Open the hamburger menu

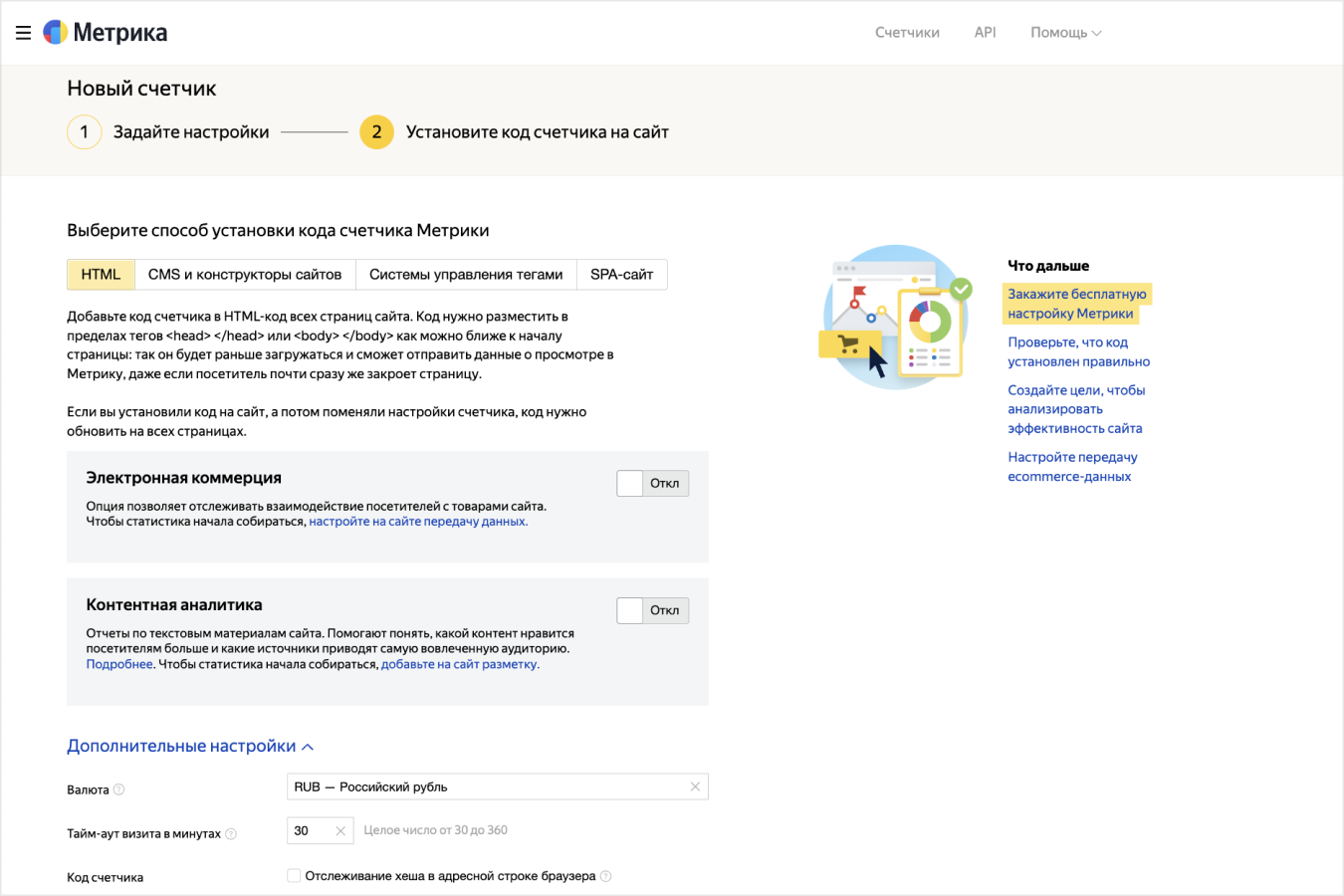(23, 33)
